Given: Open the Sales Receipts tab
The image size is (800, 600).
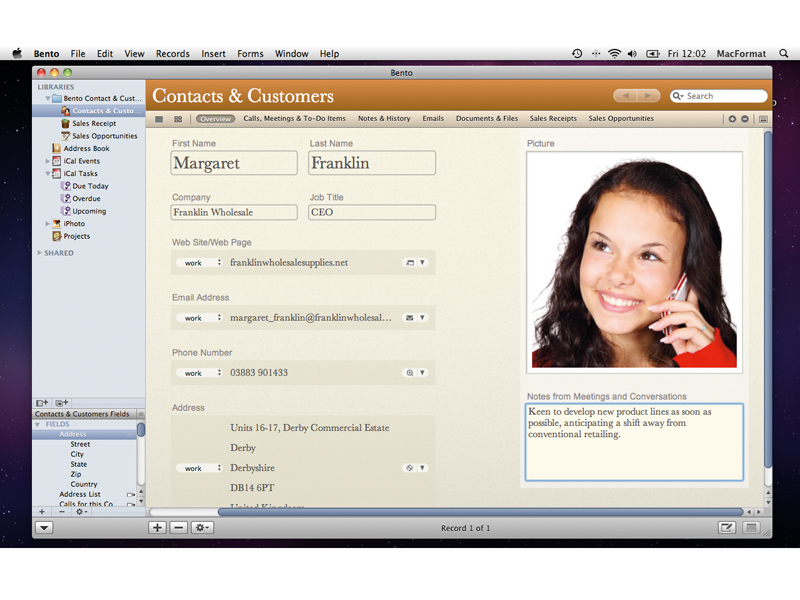Looking at the screenshot, I should [x=553, y=118].
